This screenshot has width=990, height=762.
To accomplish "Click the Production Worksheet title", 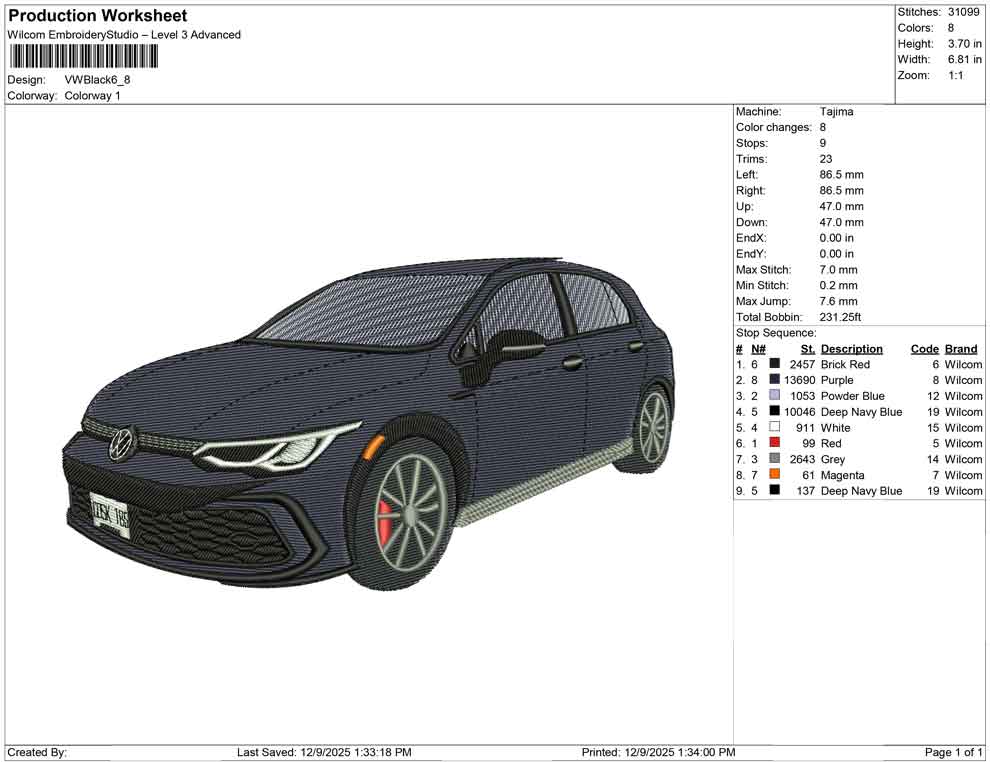I will (98, 16).
